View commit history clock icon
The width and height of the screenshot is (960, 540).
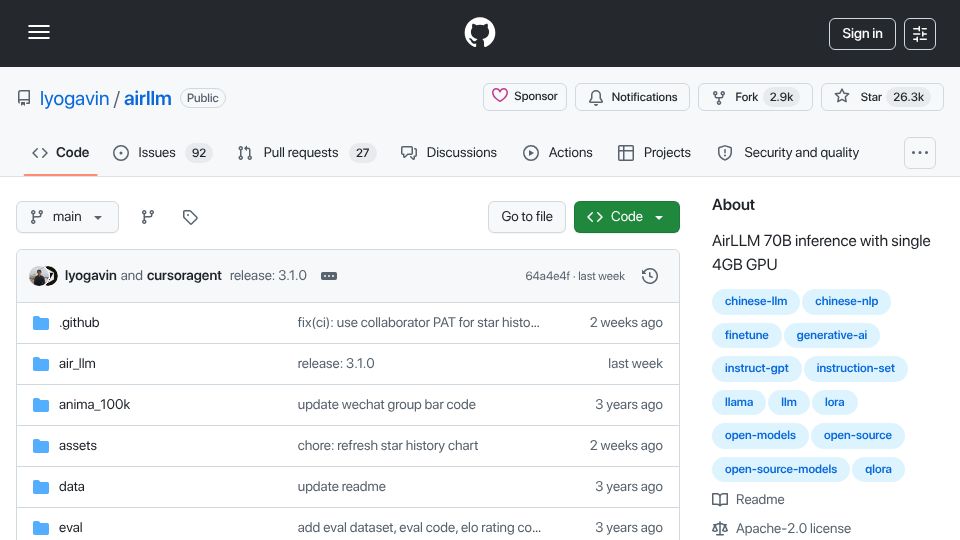[650, 276]
